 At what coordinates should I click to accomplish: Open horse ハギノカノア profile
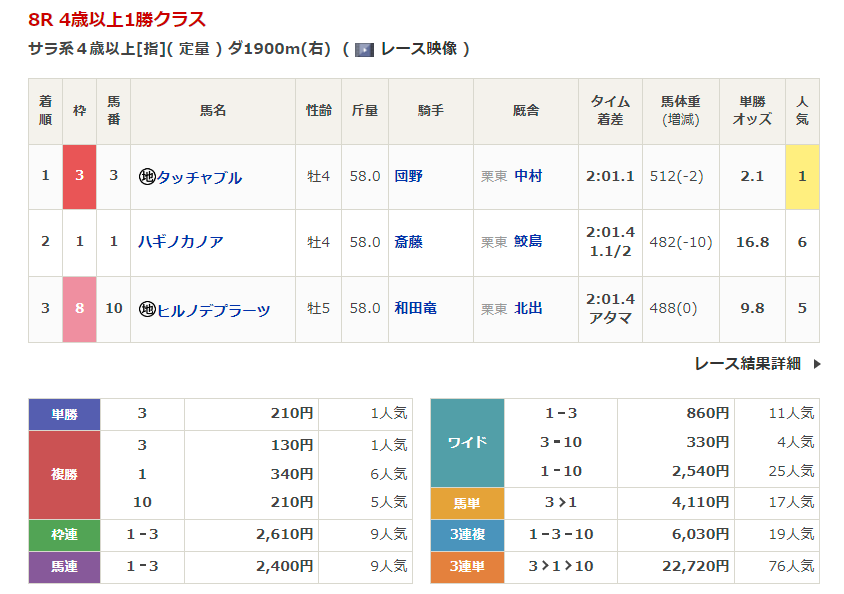click(181, 241)
